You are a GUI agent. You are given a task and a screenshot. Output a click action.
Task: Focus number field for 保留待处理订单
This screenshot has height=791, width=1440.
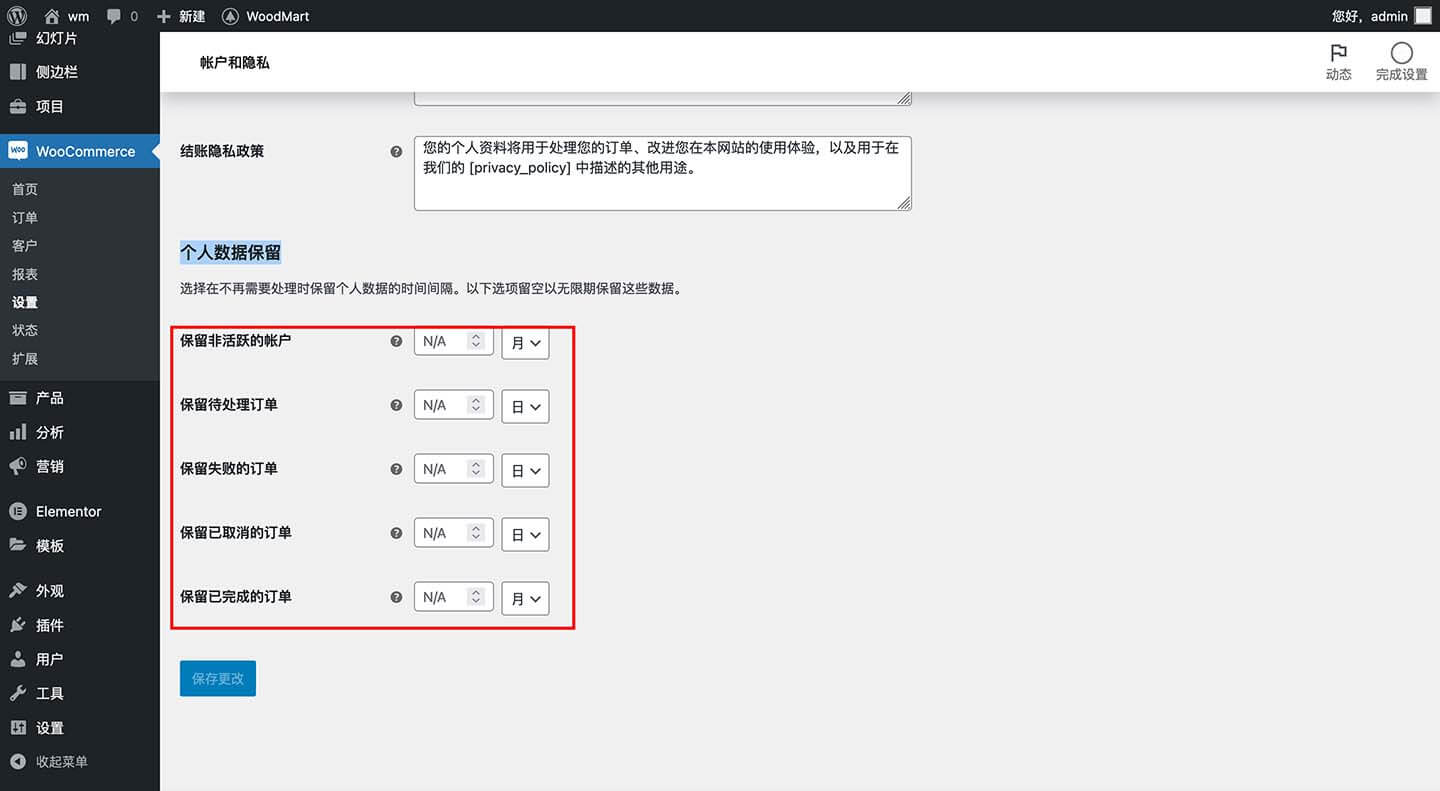tap(454, 405)
